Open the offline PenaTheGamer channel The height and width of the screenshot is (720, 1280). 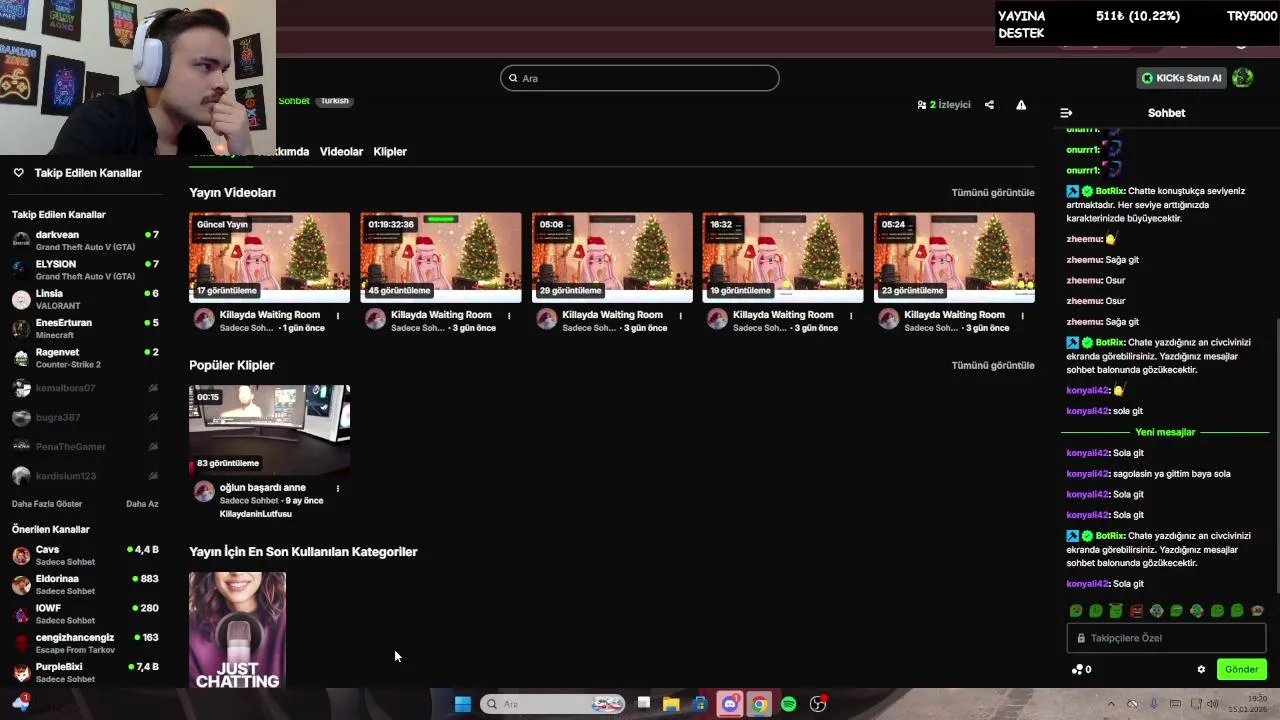(x=85, y=446)
